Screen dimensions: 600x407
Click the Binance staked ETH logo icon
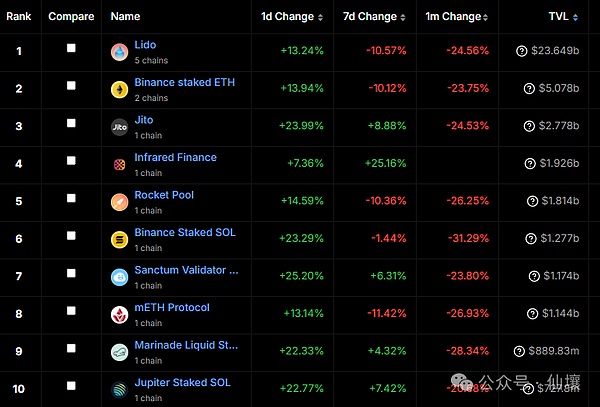pyautogui.click(x=119, y=89)
